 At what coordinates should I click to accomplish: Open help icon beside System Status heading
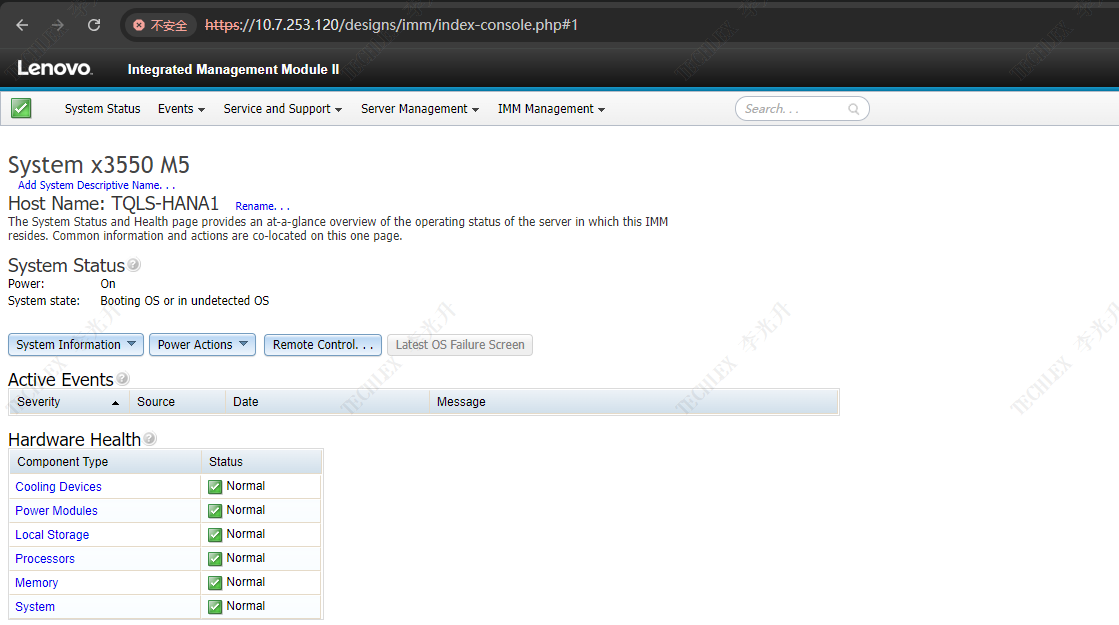[133, 265]
